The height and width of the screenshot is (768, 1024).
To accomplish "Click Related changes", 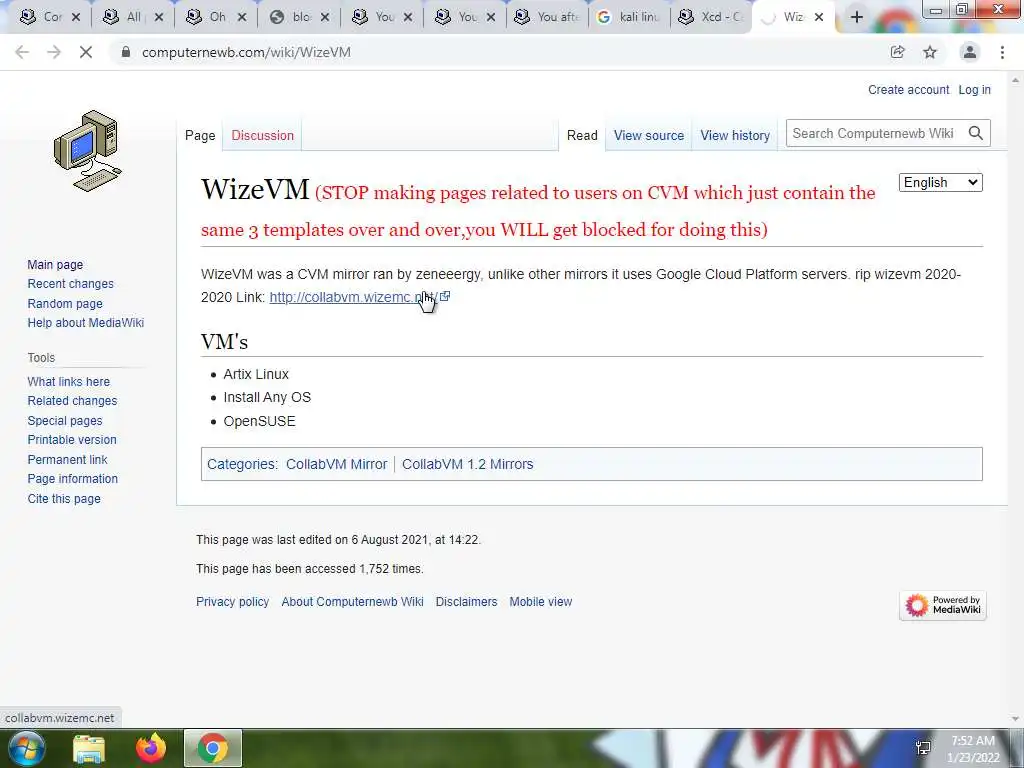I will point(72,400).
